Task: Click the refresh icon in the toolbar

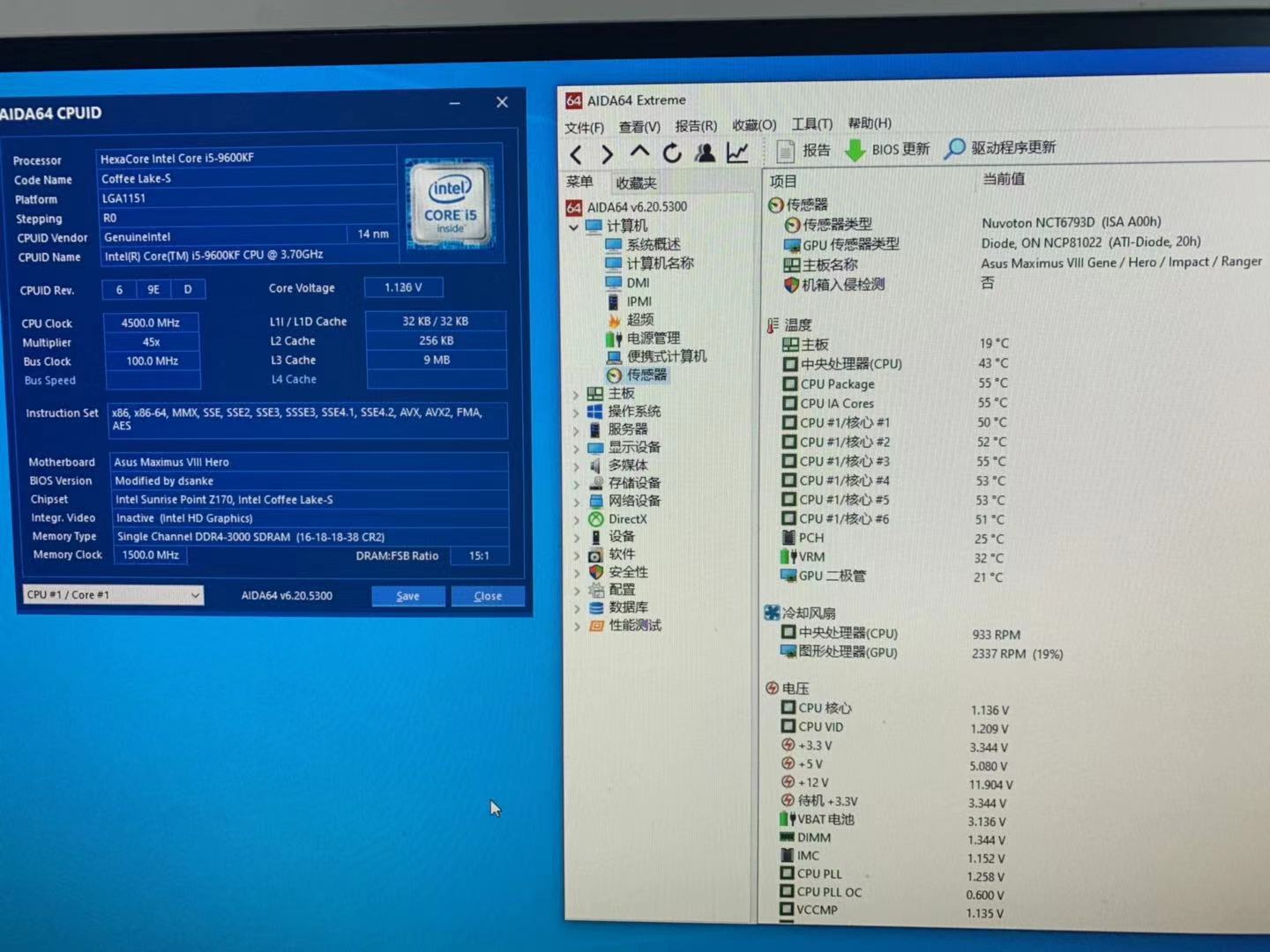Action: 672,152
